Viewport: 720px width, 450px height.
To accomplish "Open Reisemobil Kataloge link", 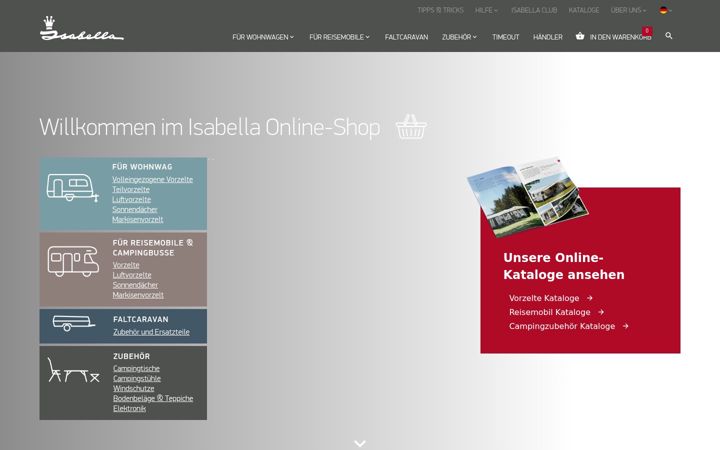I will [x=550, y=312].
